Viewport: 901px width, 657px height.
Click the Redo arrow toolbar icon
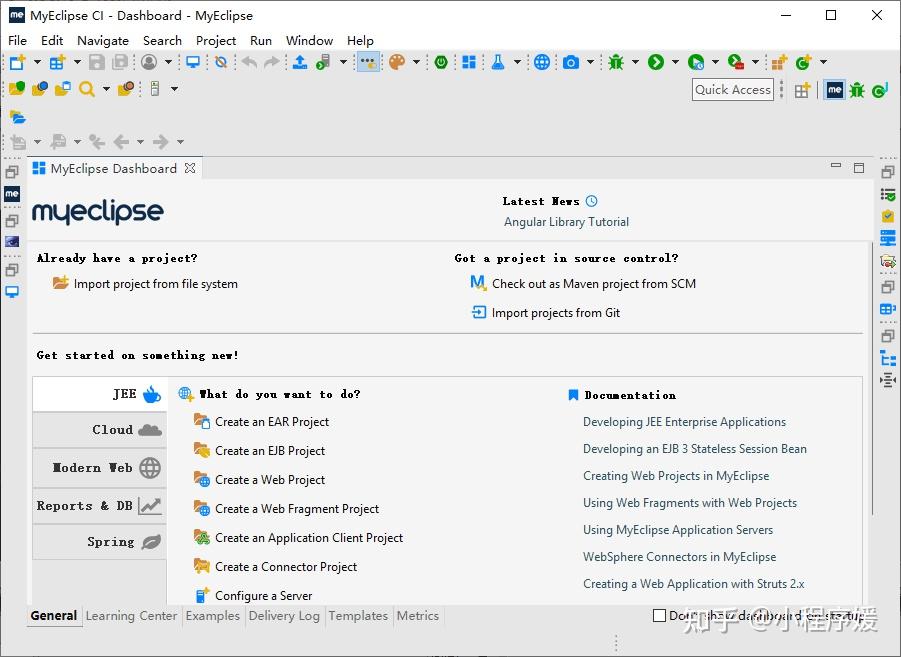272,62
